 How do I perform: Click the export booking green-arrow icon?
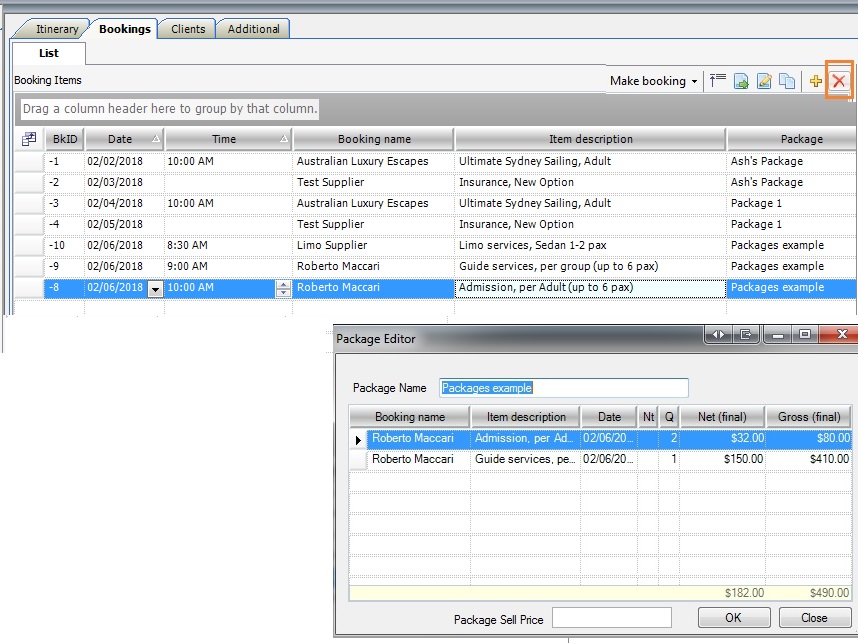741,81
